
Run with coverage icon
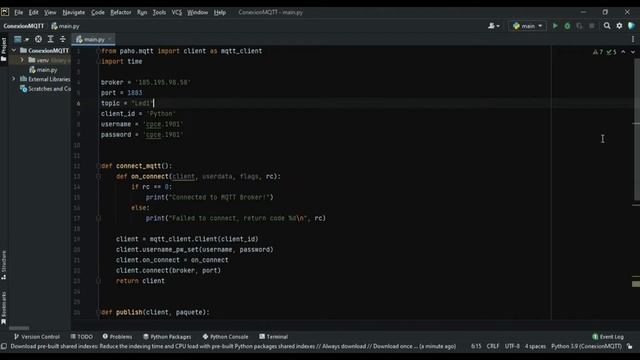580,26
